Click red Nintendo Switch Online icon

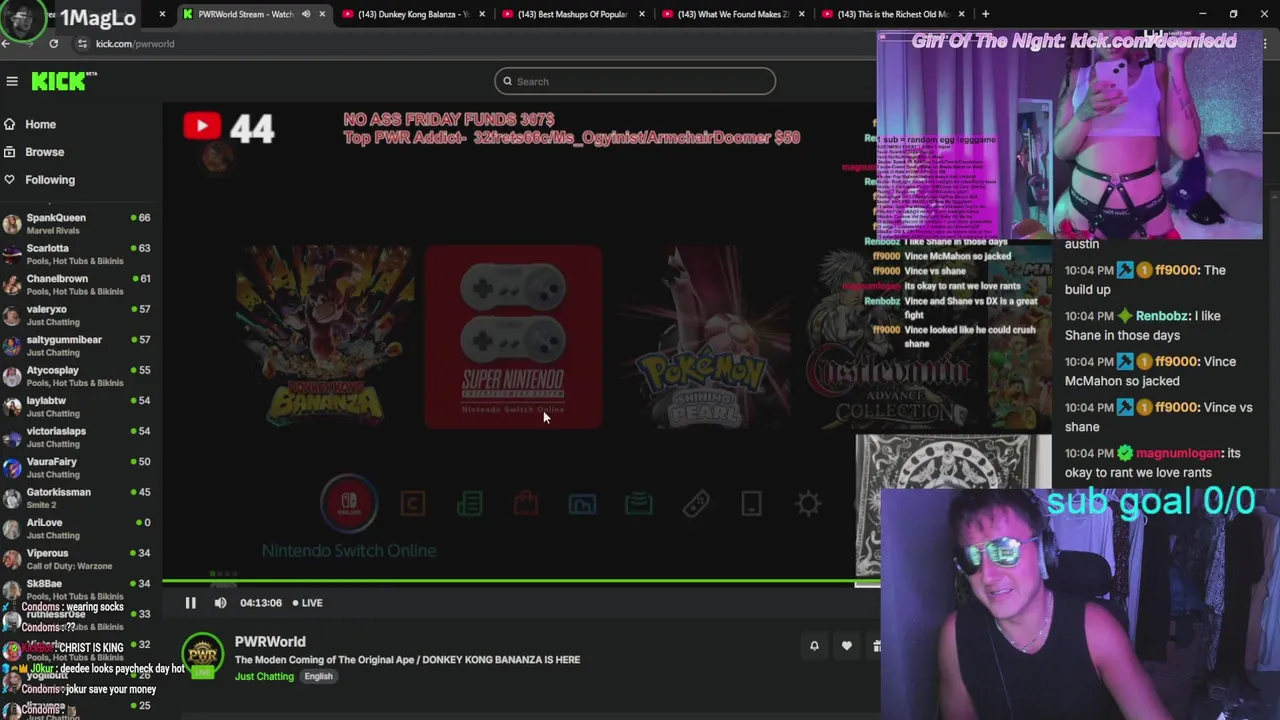pos(349,503)
